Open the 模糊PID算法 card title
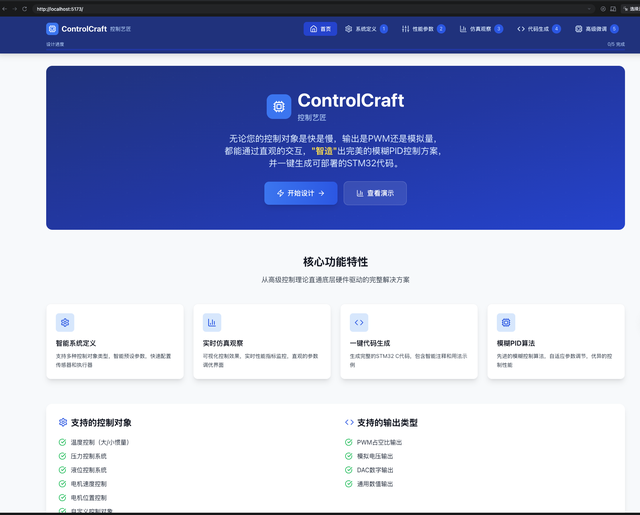 point(516,343)
